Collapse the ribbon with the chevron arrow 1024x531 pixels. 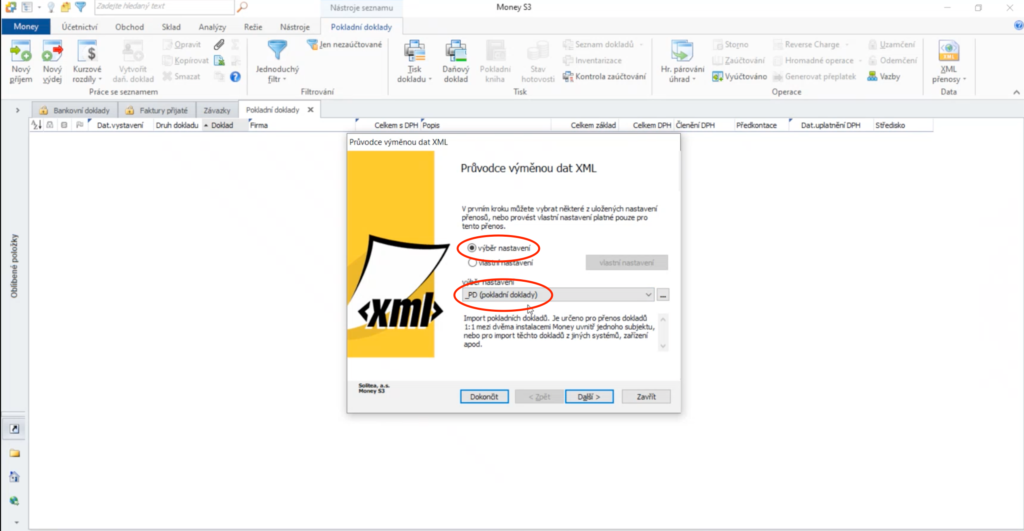[1016, 92]
